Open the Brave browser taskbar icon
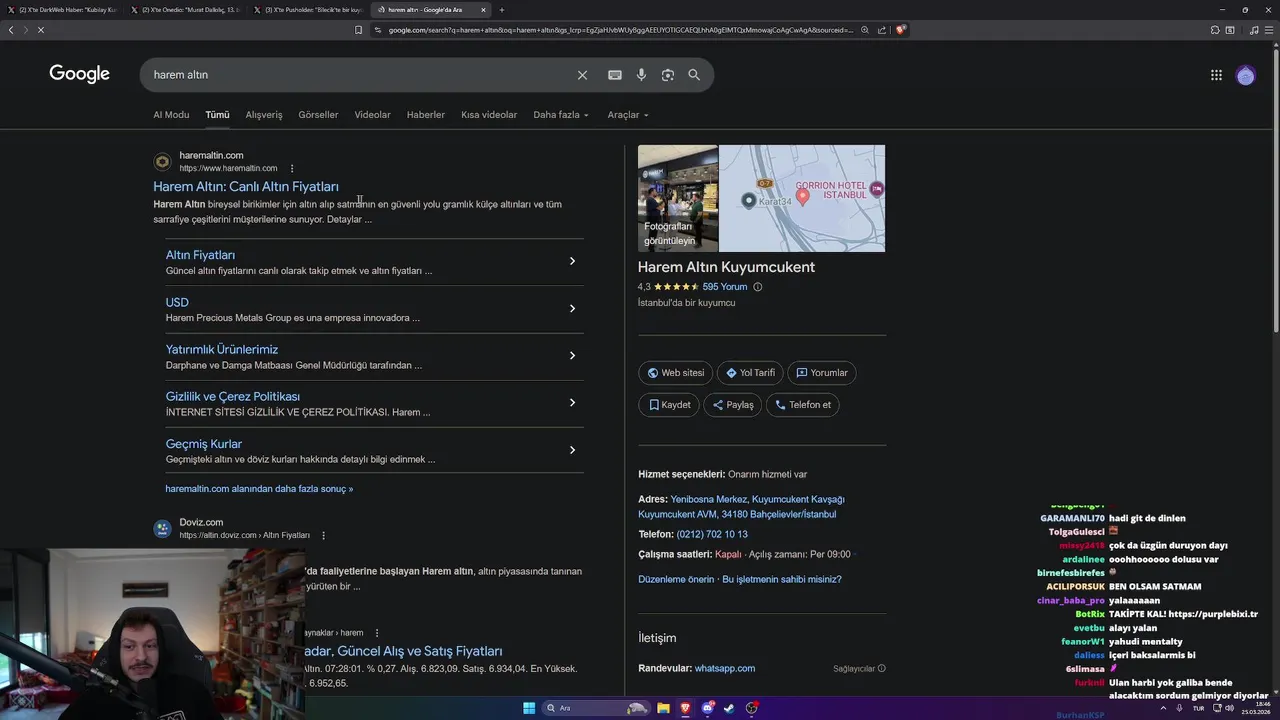This screenshot has width=1280, height=720. [685, 708]
